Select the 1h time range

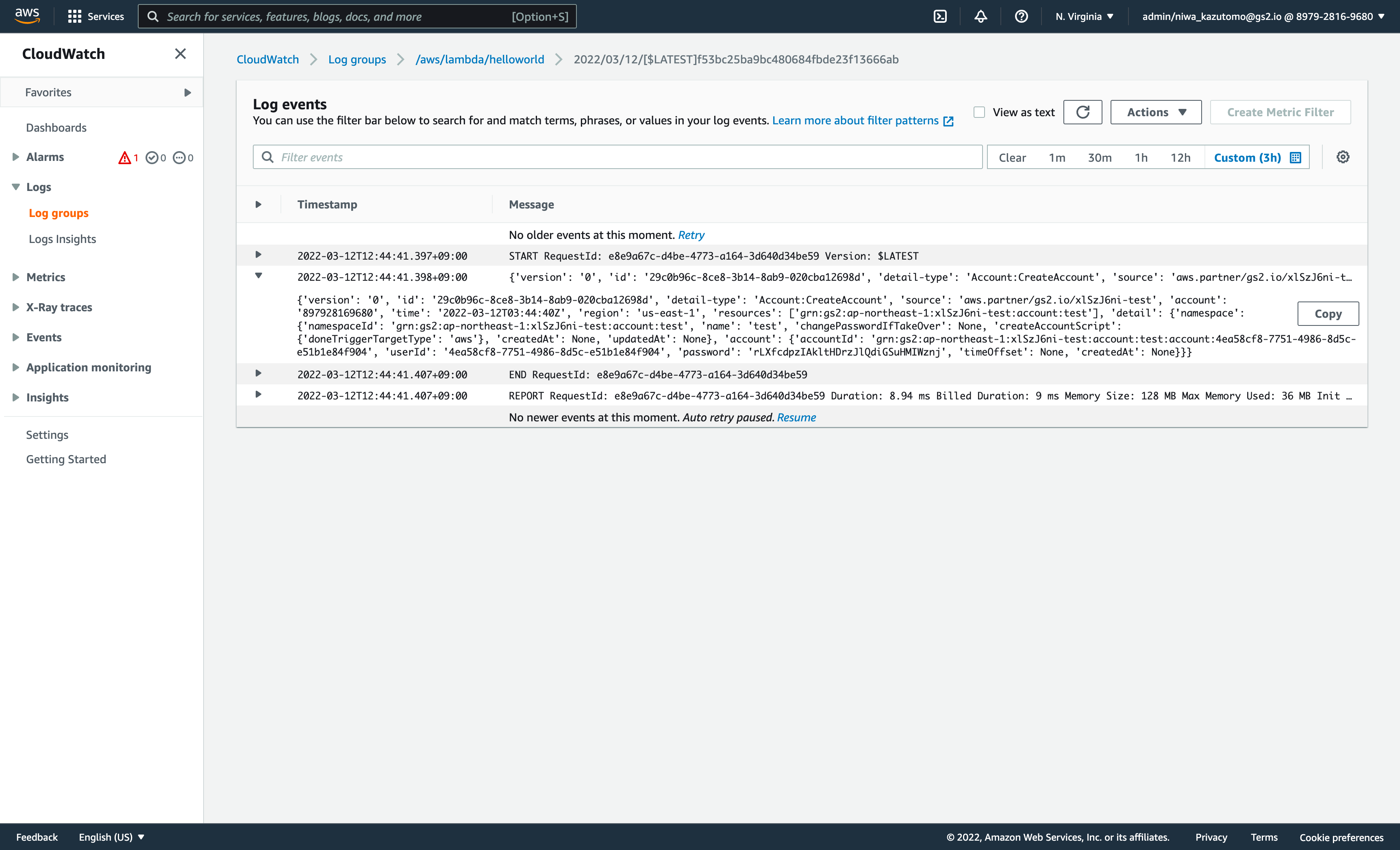click(x=1141, y=158)
